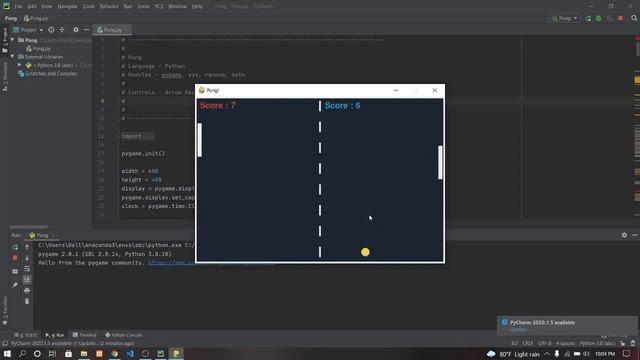This screenshot has width=640, height=360.
Task: Collapse the Pong project folder
Action: [13, 40]
